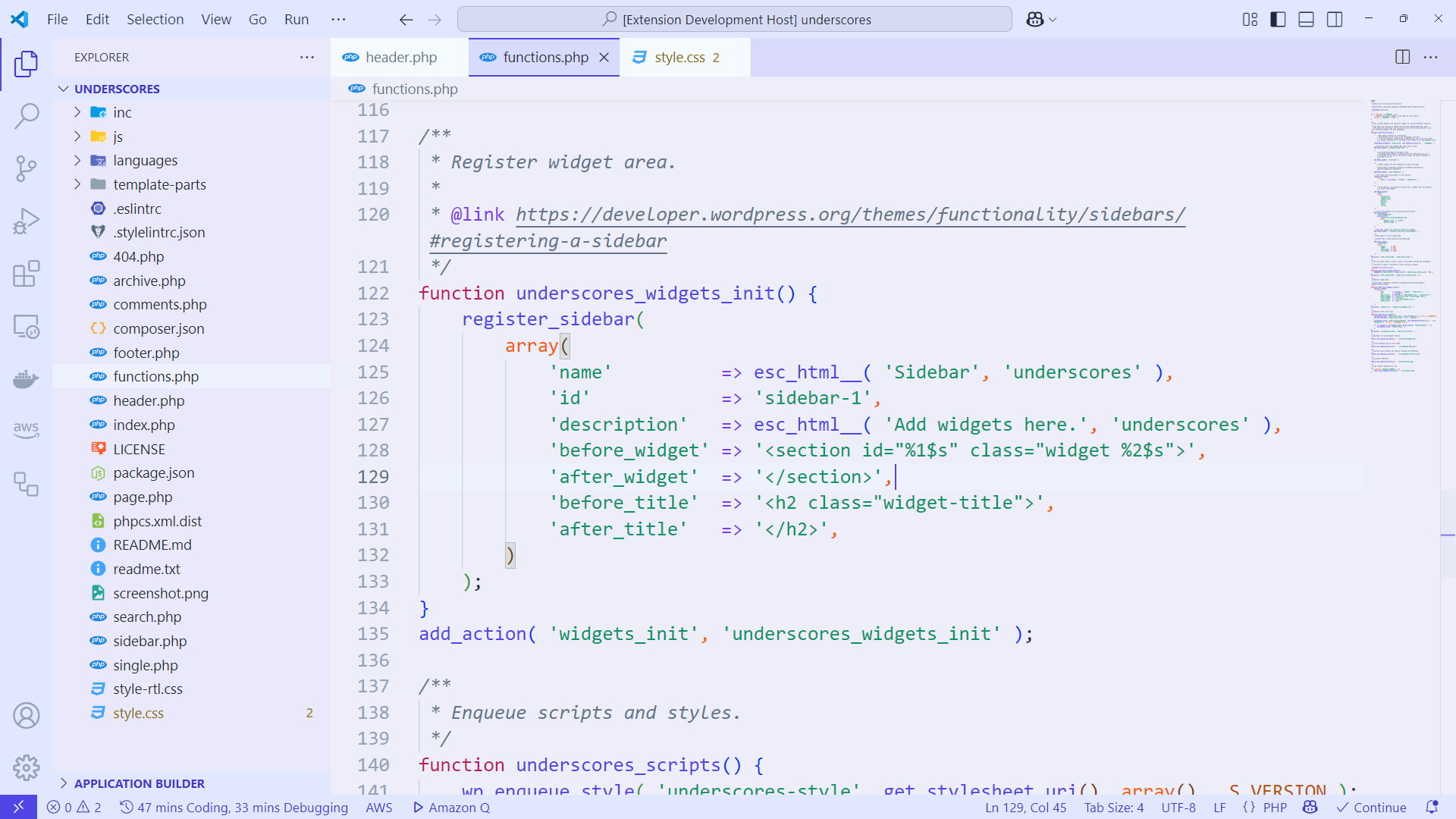Image resolution: width=1456 pixels, height=819 pixels.
Task: Click the PHP language mode button
Action: click(x=1274, y=808)
